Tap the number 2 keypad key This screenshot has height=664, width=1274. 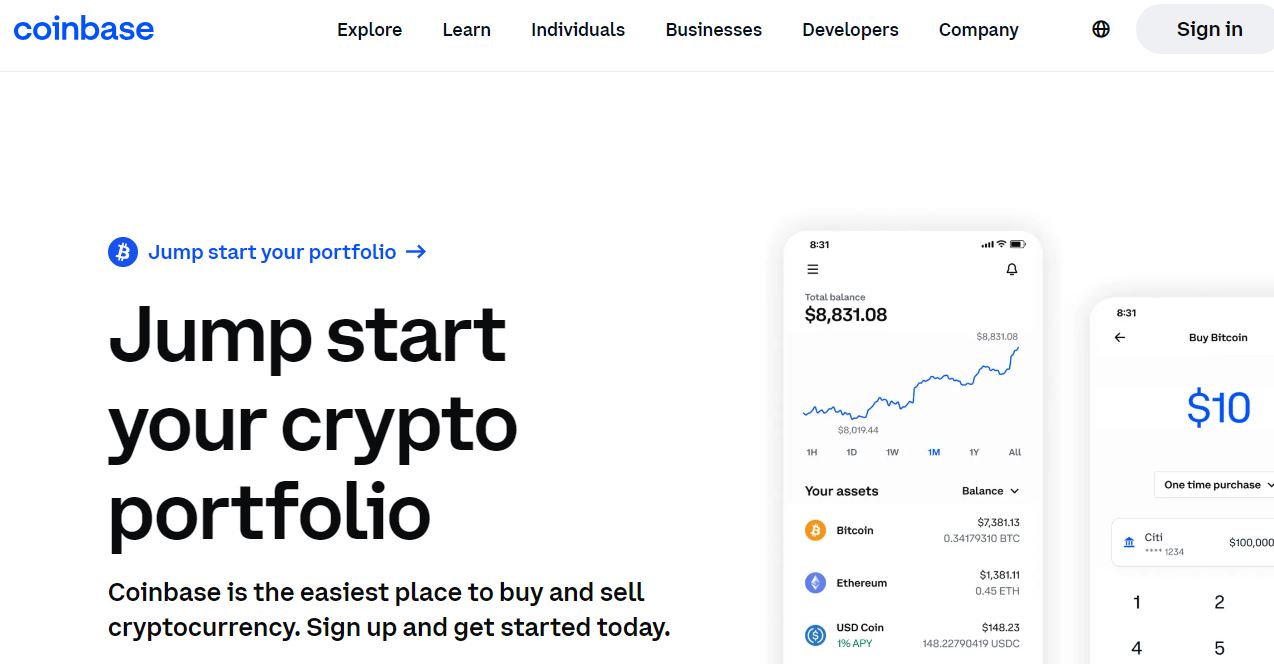pos(1219,602)
